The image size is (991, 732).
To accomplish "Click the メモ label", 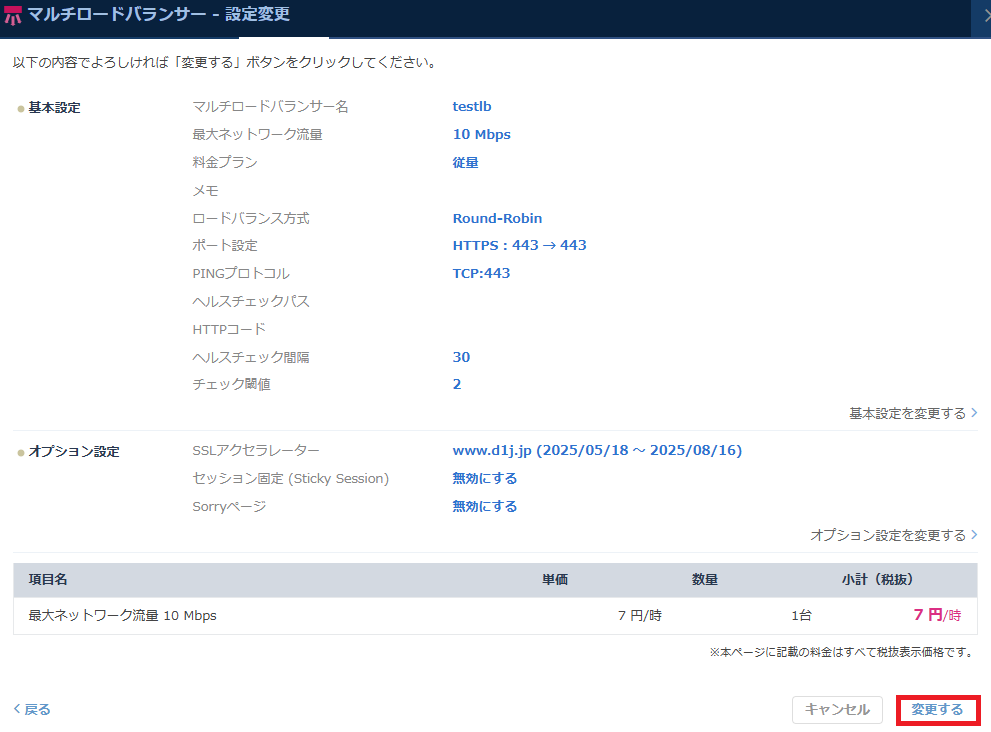I will tap(205, 190).
